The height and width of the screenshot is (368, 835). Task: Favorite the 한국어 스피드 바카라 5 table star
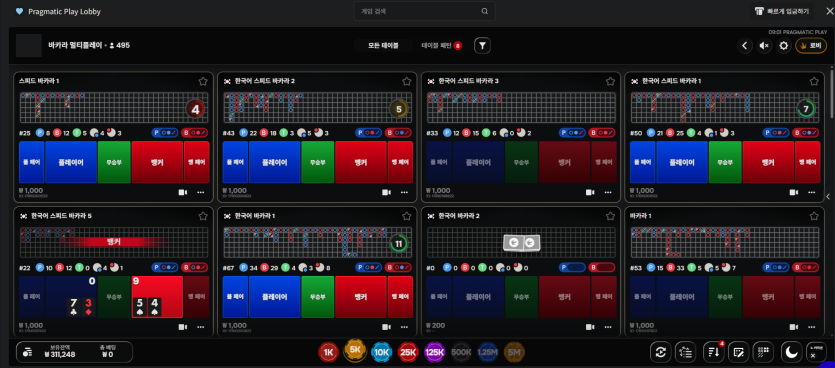click(203, 216)
